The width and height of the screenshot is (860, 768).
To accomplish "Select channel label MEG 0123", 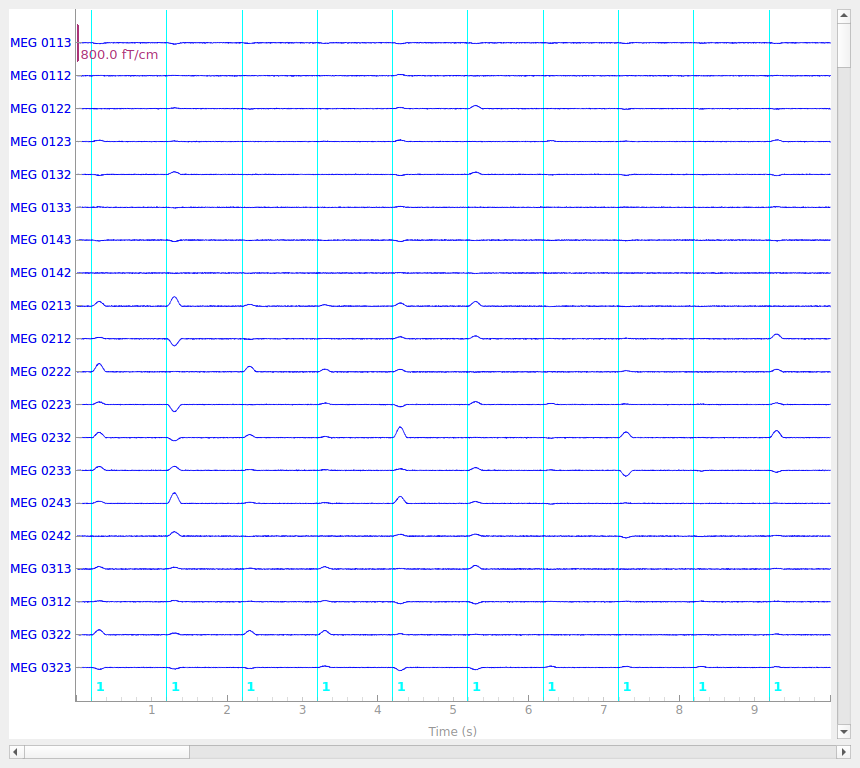I will pyautogui.click(x=41, y=142).
